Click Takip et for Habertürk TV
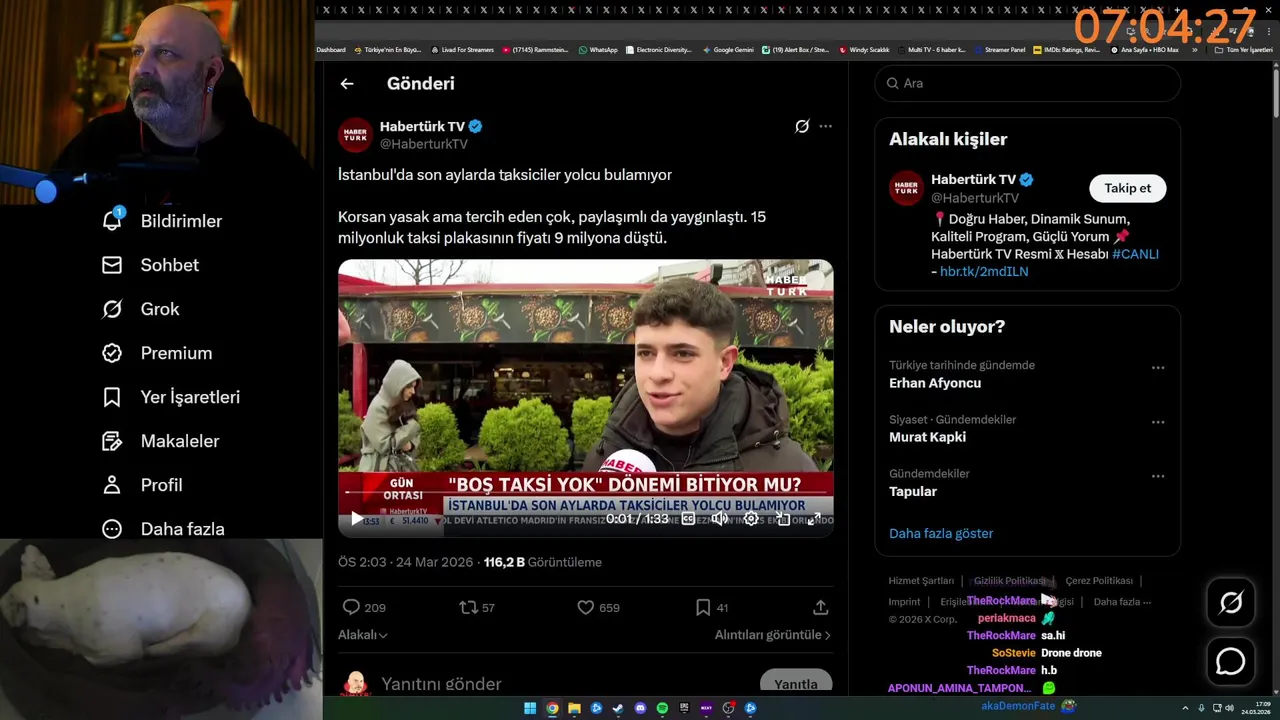 click(1127, 188)
